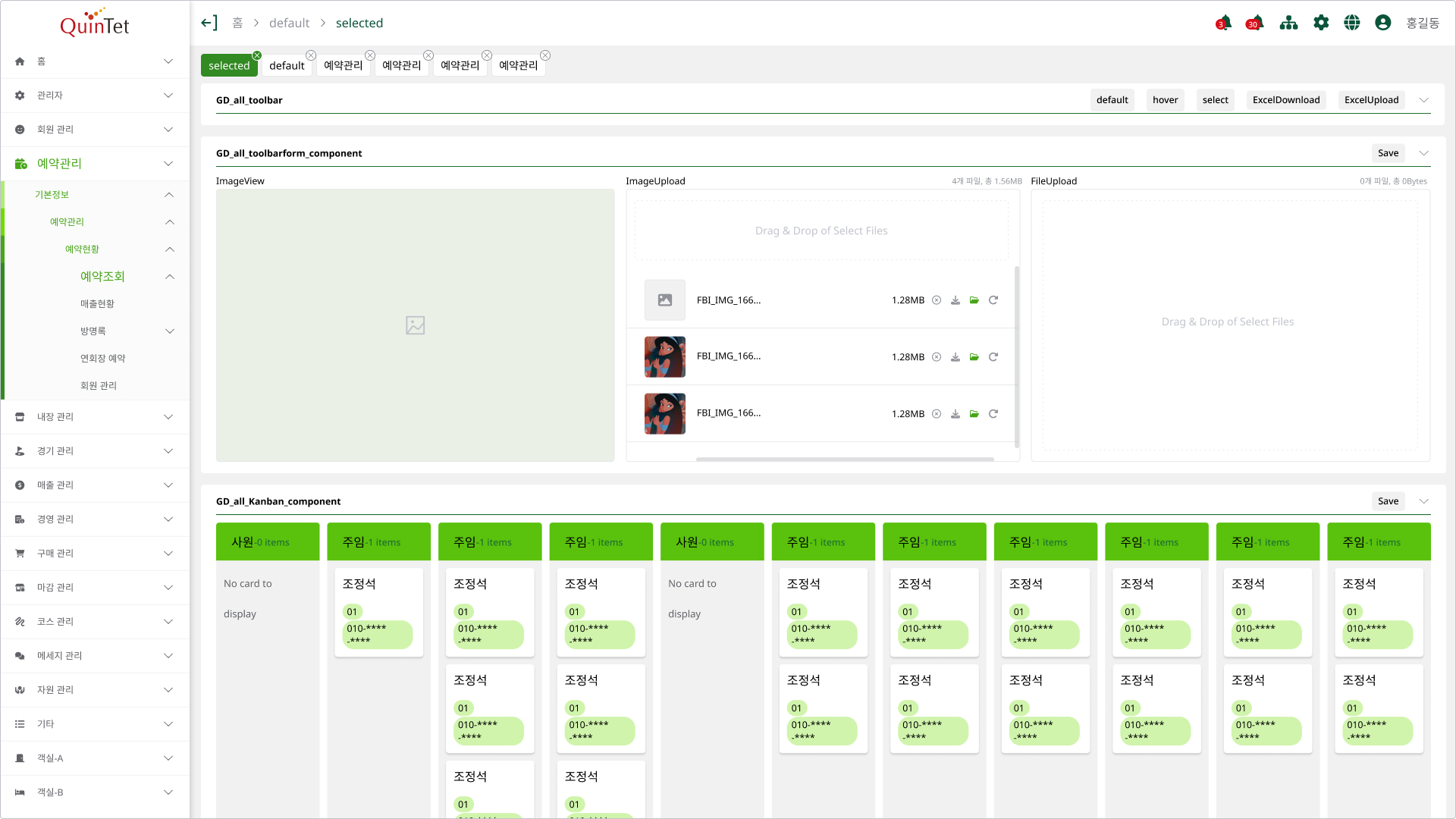
Task: Click the globe language icon
Action: point(1352,23)
